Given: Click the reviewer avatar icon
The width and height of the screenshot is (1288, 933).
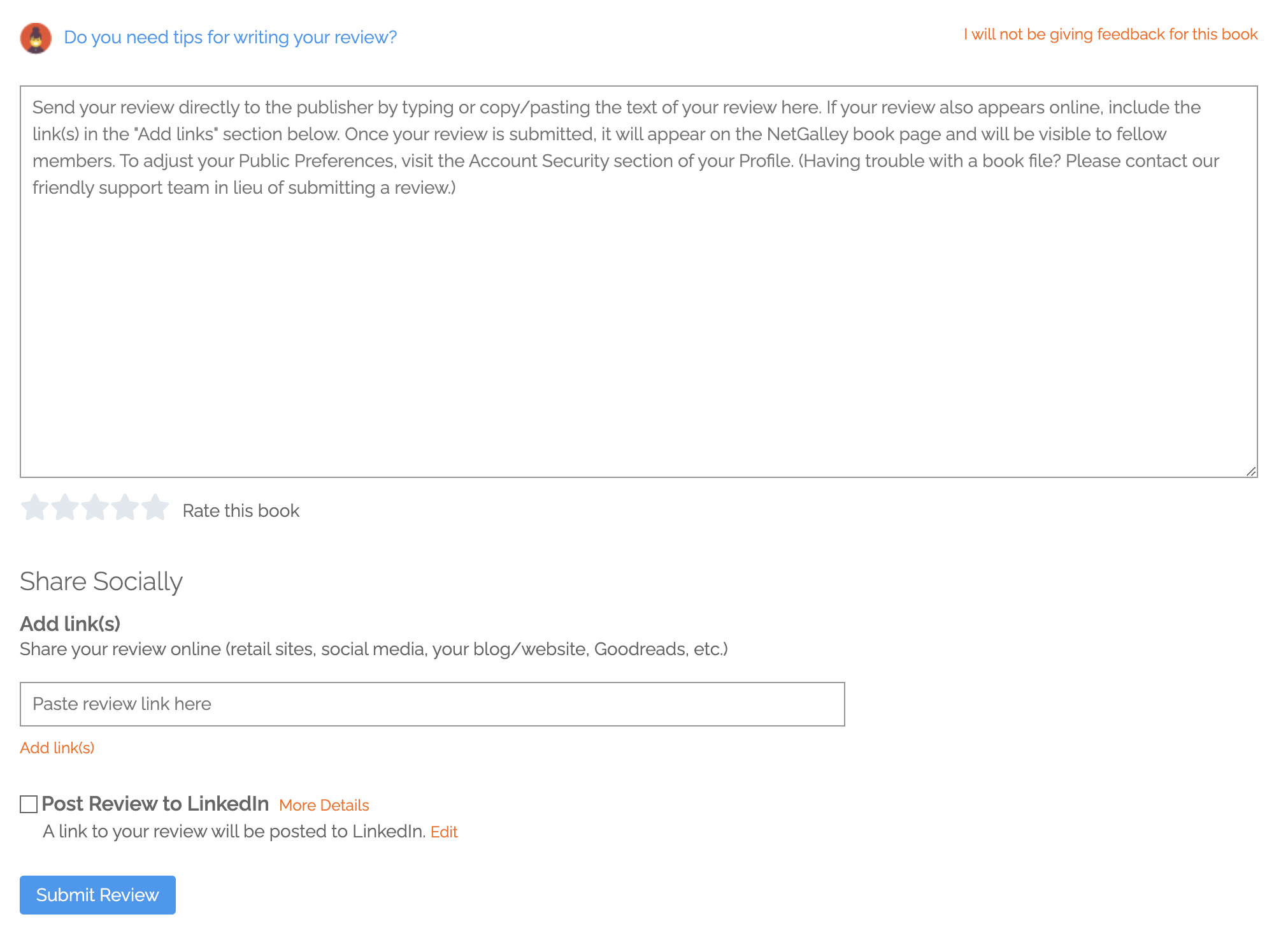Looking at the screenshot, I should pyautogui.click(x=36, y=38).
